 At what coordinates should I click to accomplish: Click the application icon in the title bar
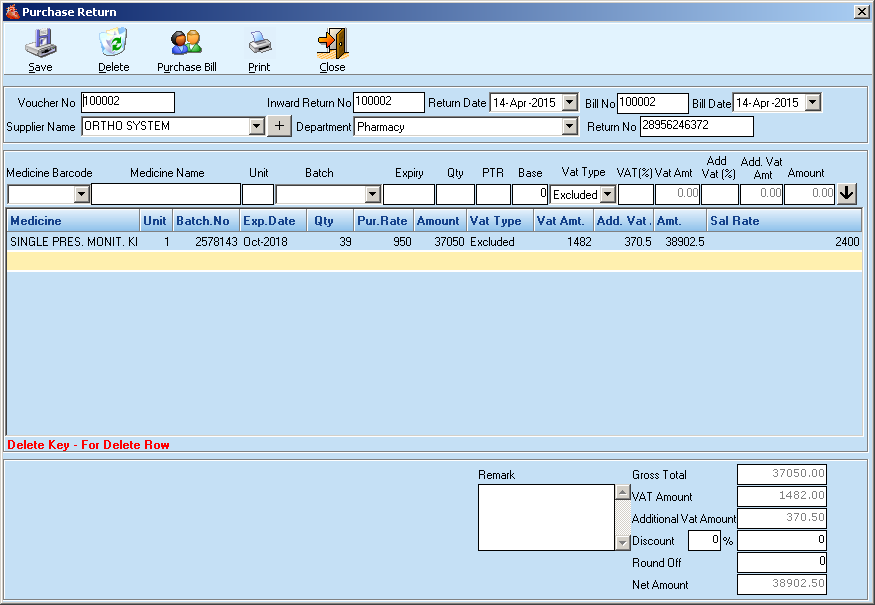tap(10, 11)
